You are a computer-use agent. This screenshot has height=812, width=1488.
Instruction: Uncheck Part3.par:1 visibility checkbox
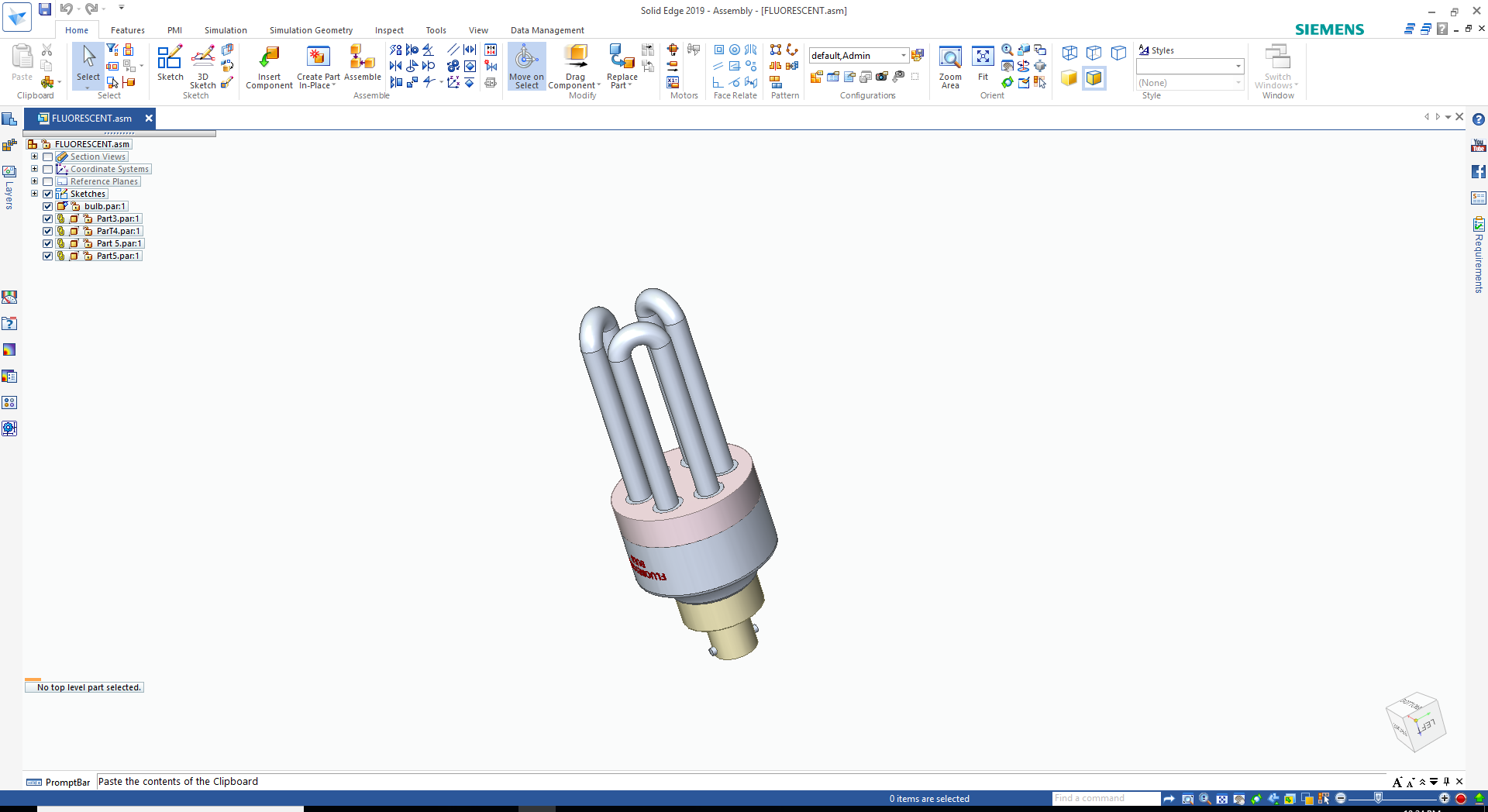47,218
